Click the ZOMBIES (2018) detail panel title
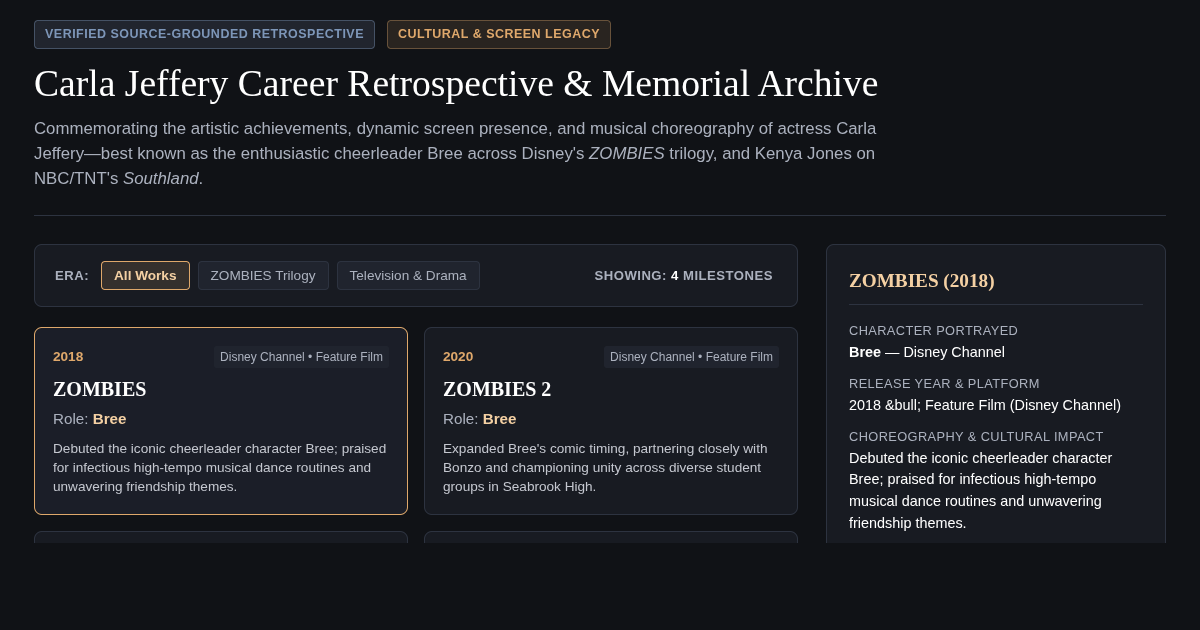1200x630 pixels. (922, 281)
